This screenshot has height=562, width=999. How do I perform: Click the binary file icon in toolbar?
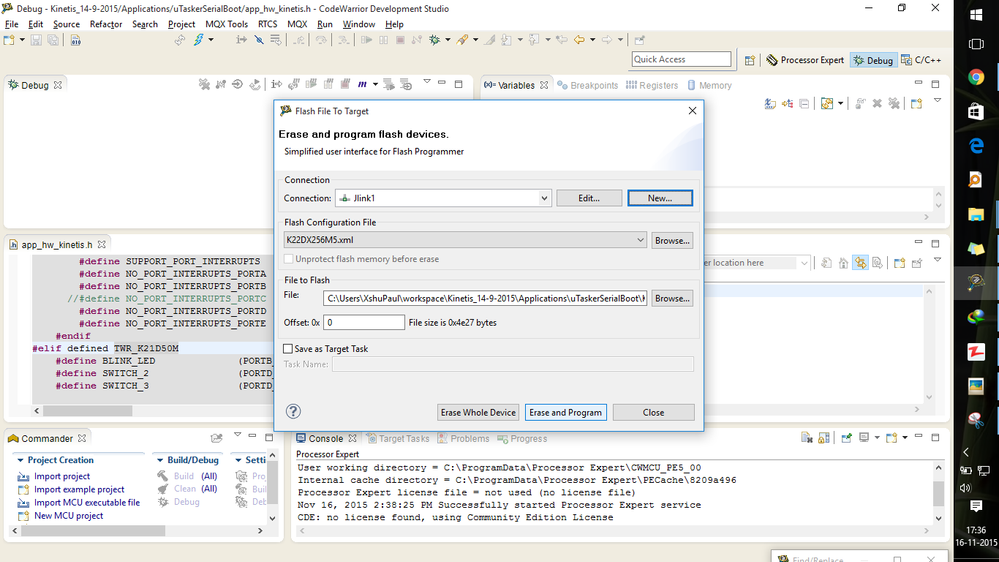pyautogui.click(x=75, y=40)
